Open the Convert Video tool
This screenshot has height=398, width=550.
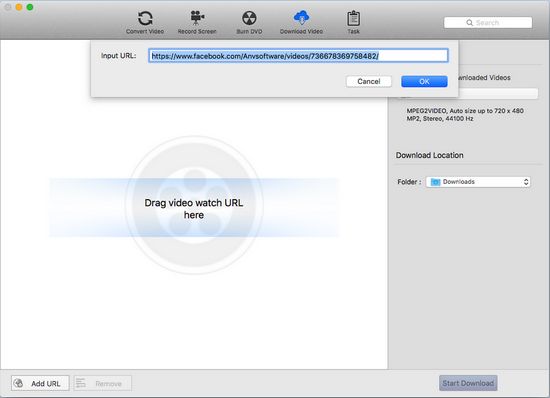[x=145, y=22]
